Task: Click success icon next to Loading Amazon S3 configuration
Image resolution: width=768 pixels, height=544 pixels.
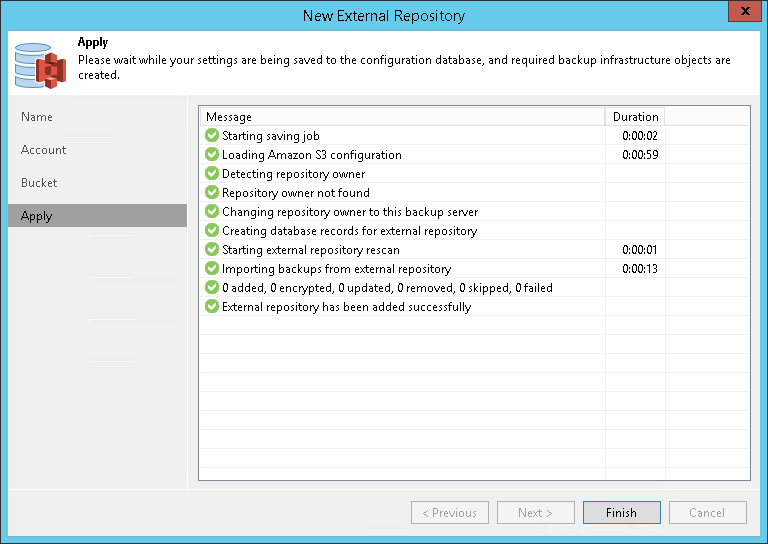Action: click(212, 155)
